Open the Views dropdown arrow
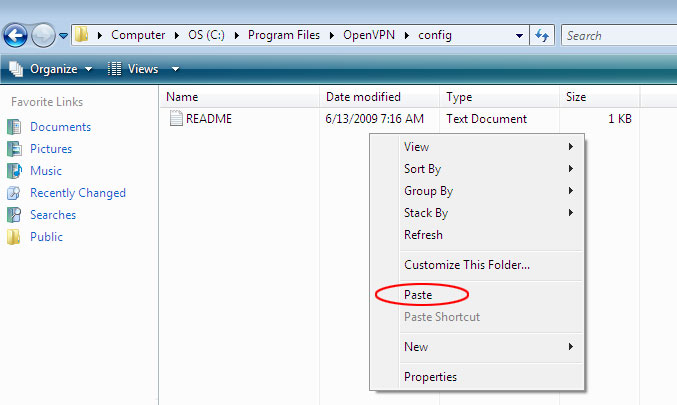677x405 pixels. tap(175, 69)
